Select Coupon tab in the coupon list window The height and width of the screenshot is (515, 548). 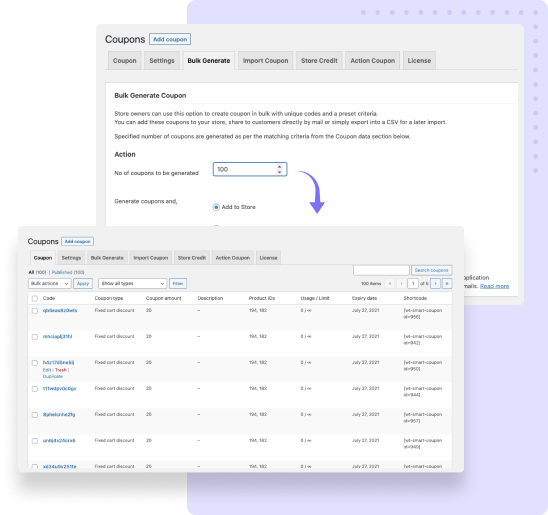pos(43,258)
